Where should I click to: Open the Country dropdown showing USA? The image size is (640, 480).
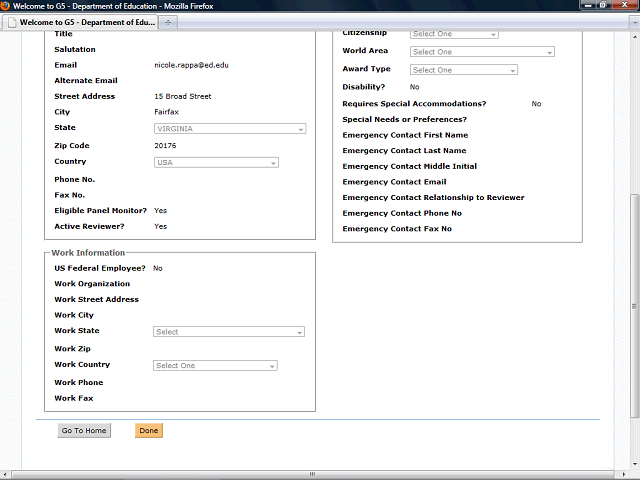pos(216,162)
